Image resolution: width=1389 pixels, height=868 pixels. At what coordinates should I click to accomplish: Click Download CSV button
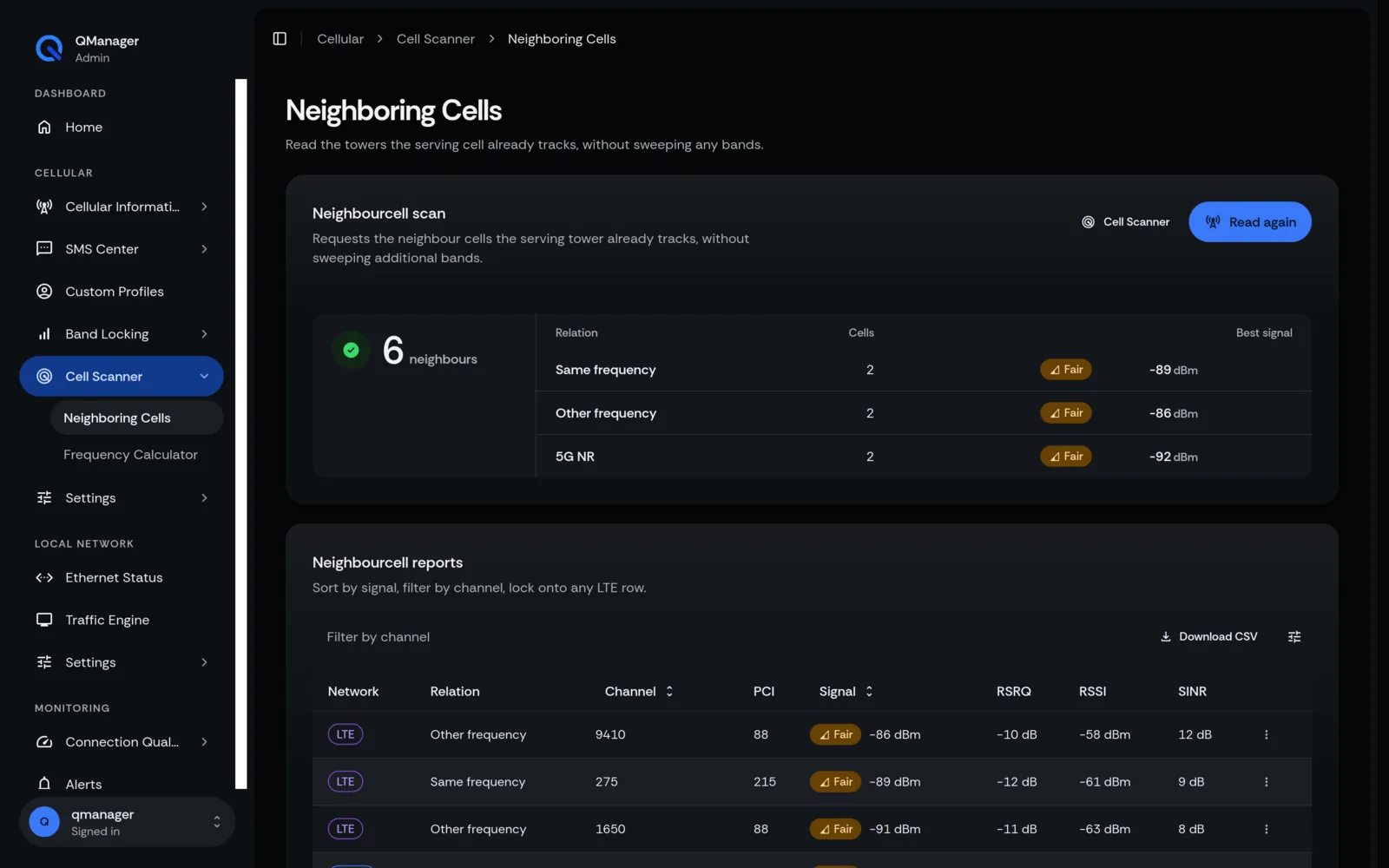1208,637
